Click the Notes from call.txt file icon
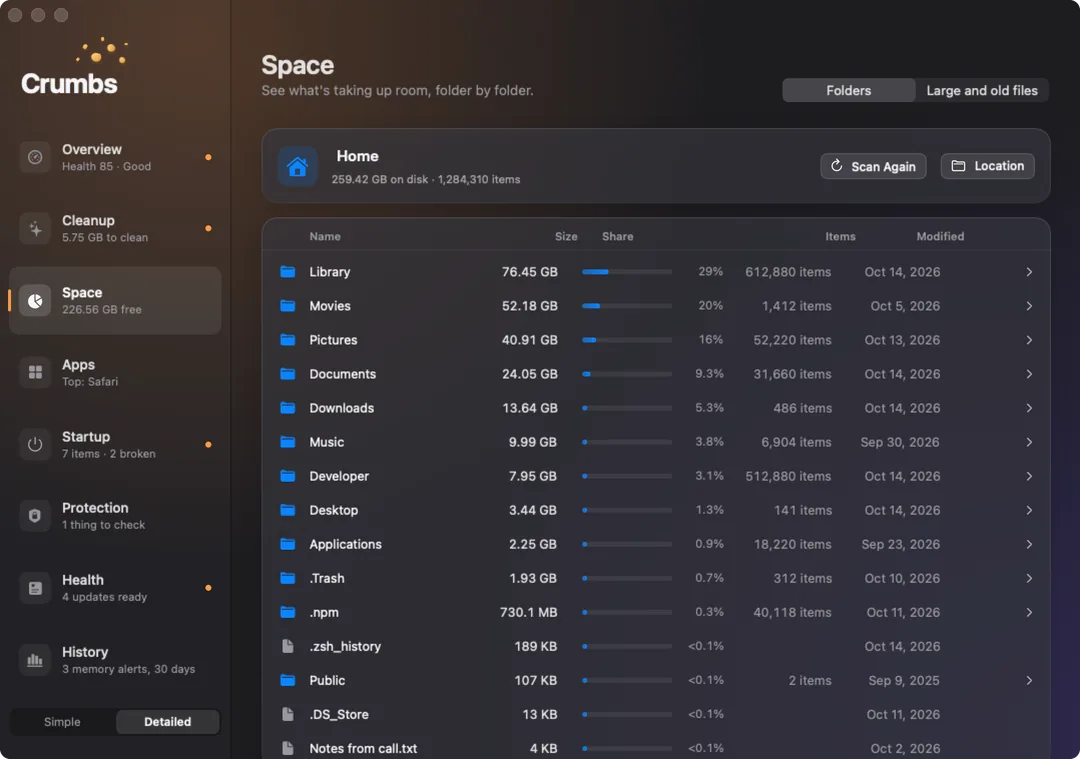This screenshot has width=1080, height=759. point(288,748)
